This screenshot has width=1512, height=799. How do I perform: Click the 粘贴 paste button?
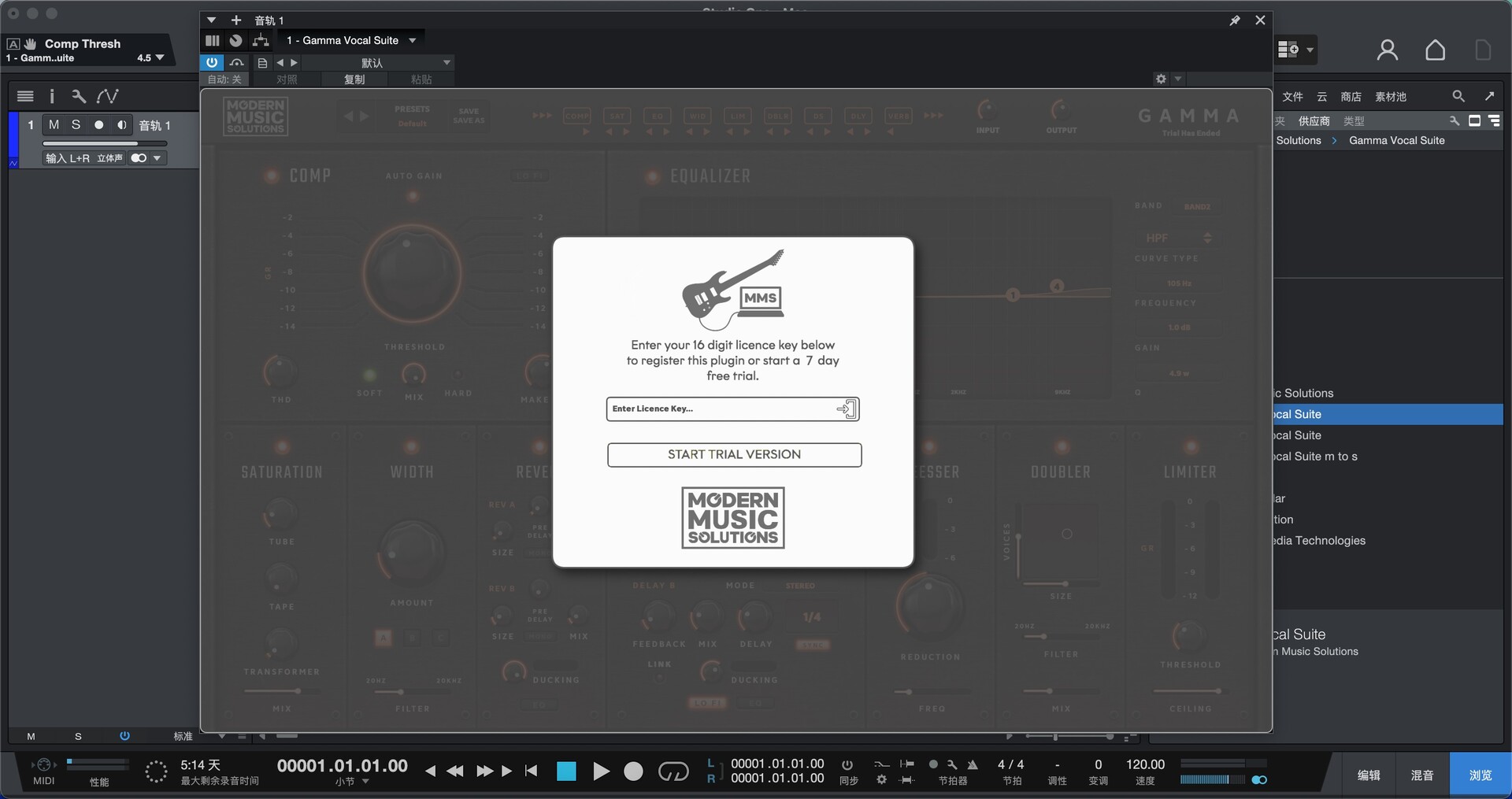[x=421, y=80]
